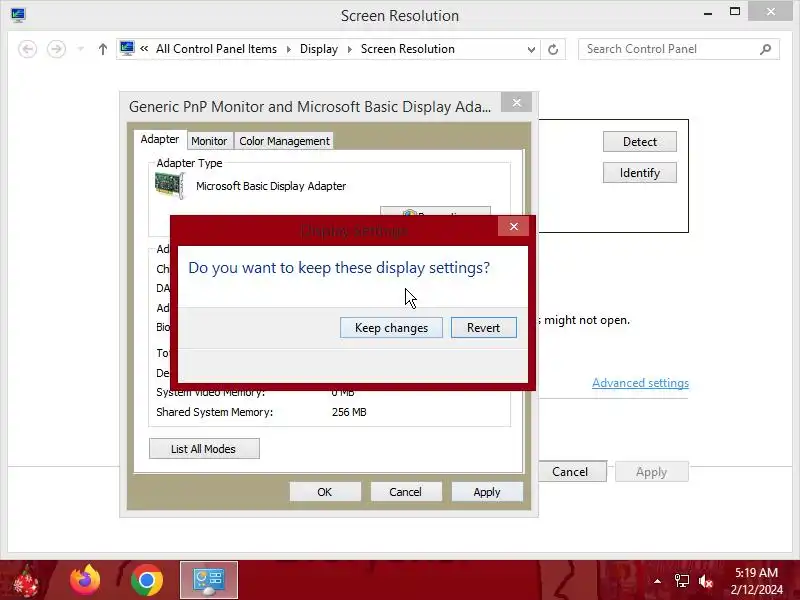The image size is (800, 600).
Task: Click Keep changes in Display Settings dialog
Action: click(x=391, y=328)
